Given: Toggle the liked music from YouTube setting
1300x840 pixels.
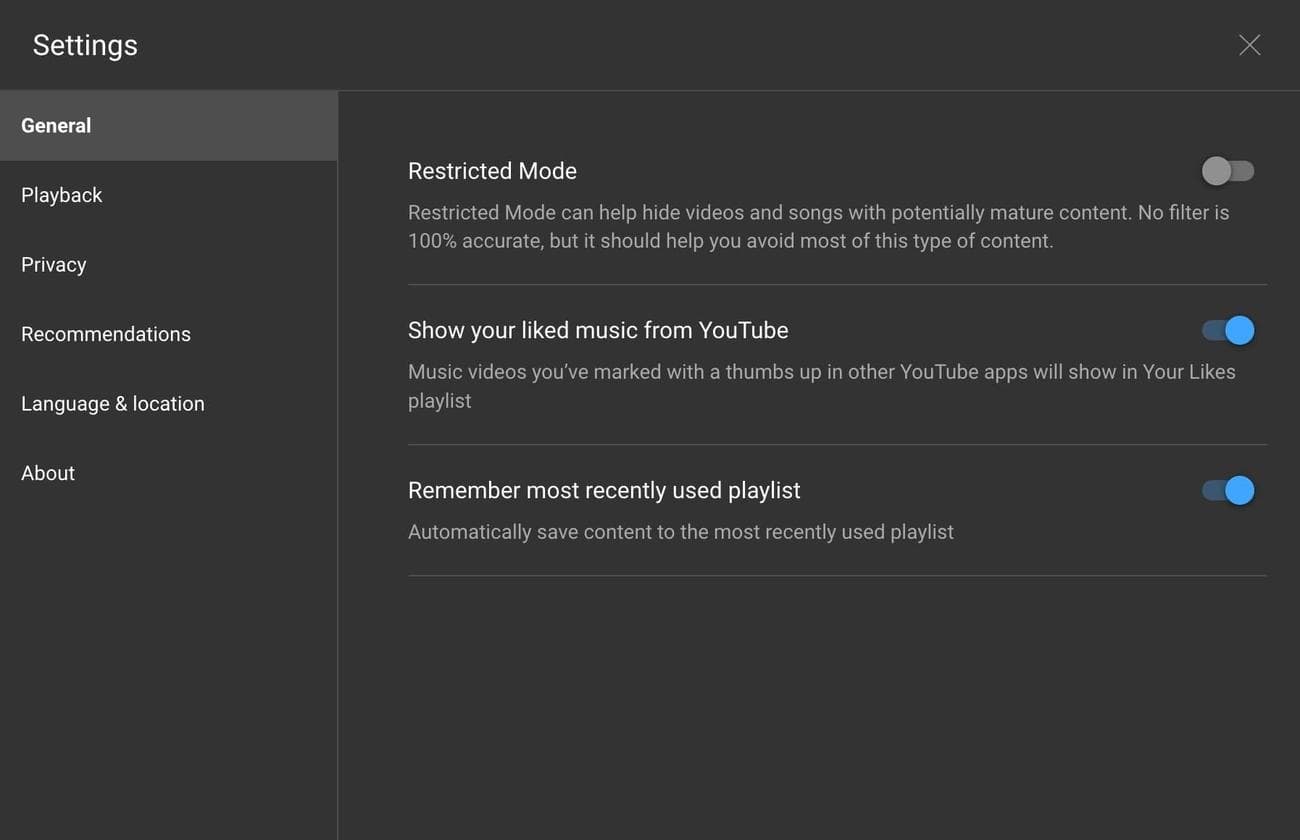Looking at the screenshot, I should (x=1227, y=330).
